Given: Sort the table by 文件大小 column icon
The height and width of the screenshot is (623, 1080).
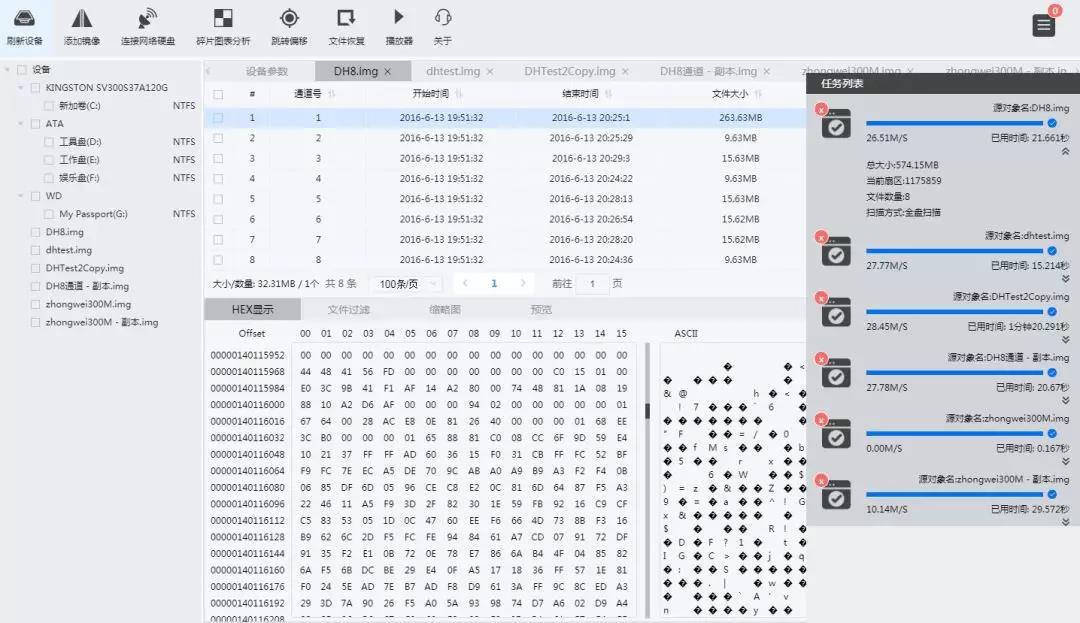Looking at the screenshot, I should [x=758, y=94].
